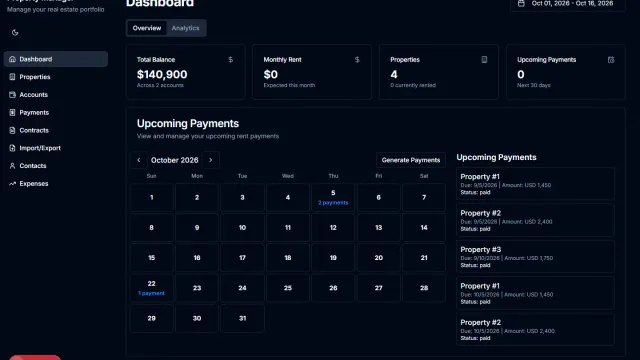Screen dimensions: 640x360
Task: Click the Import/Export file icon in sidebar
Action: pos(12,148)
